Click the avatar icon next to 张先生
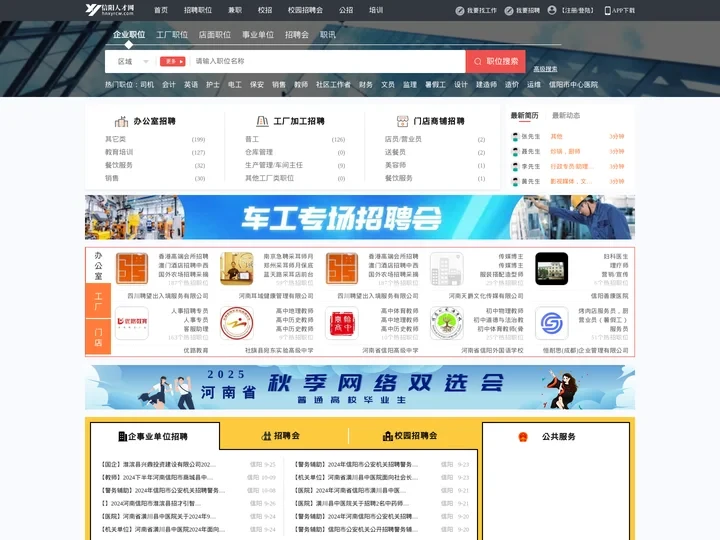 (515, 136)
